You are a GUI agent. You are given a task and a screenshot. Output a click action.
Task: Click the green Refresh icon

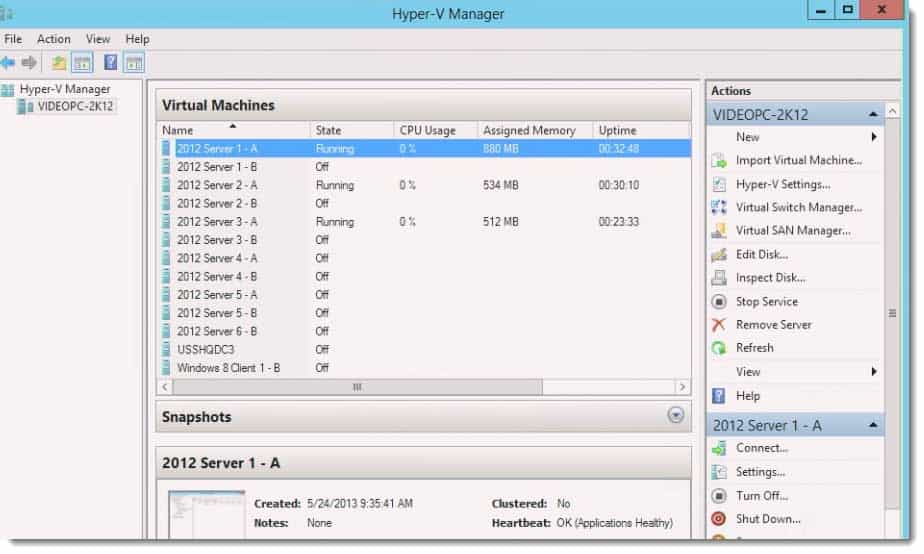[719, 348]
